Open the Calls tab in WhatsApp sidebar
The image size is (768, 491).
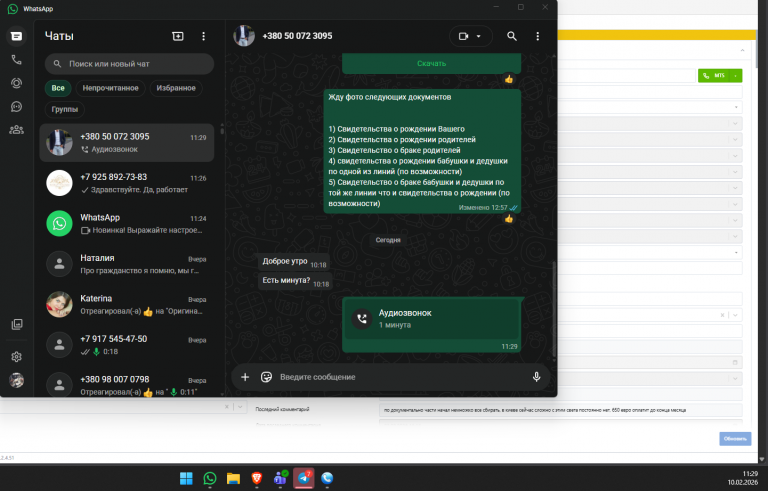coord(16,60)
